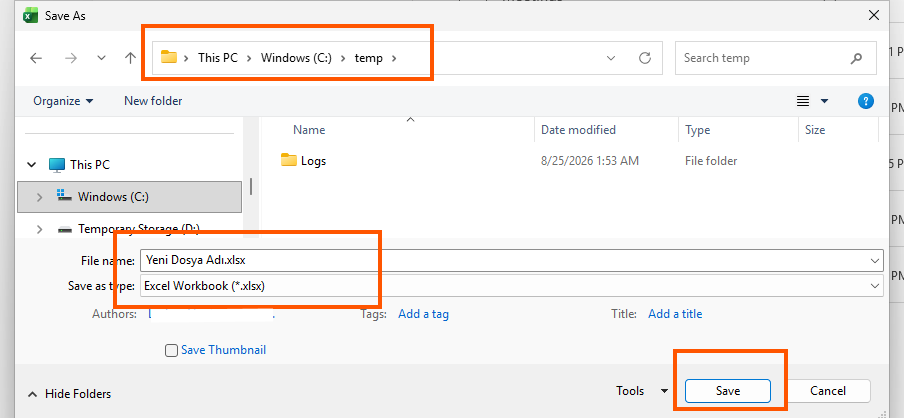This screenshot has width=904, height=418.
Task: Click the Logs date 8/25/2026 1:53 AM
Action: (x=590, y=161)
